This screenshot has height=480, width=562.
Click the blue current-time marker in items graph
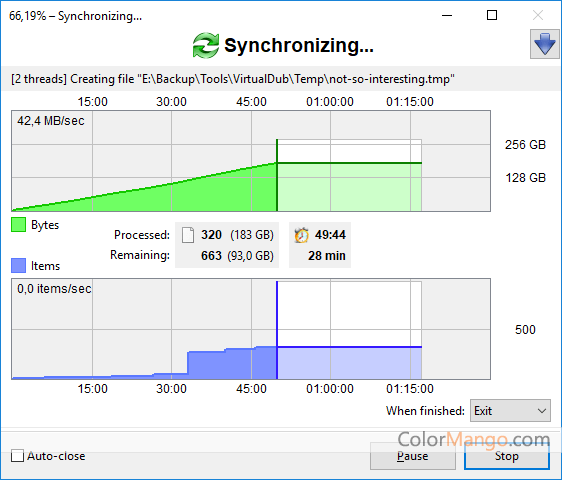coord(277,330)
